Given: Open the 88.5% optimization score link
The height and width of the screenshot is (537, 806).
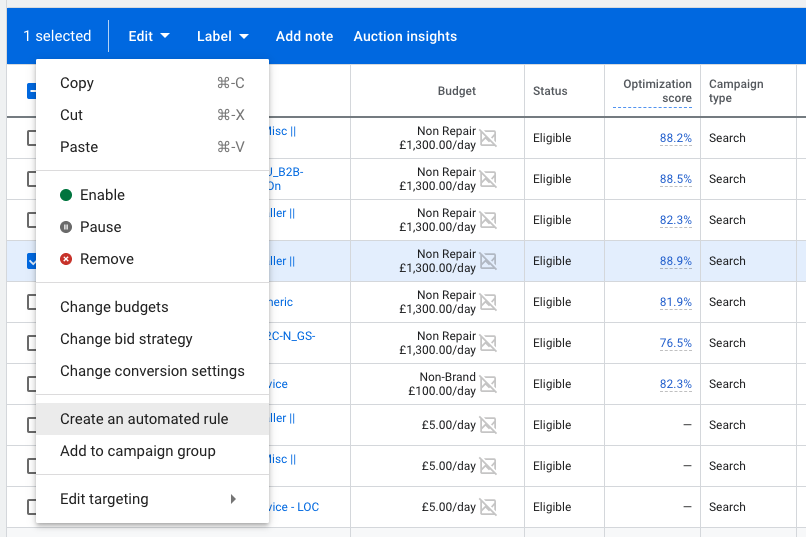Looking at the screenshot, I should [675, 179].
